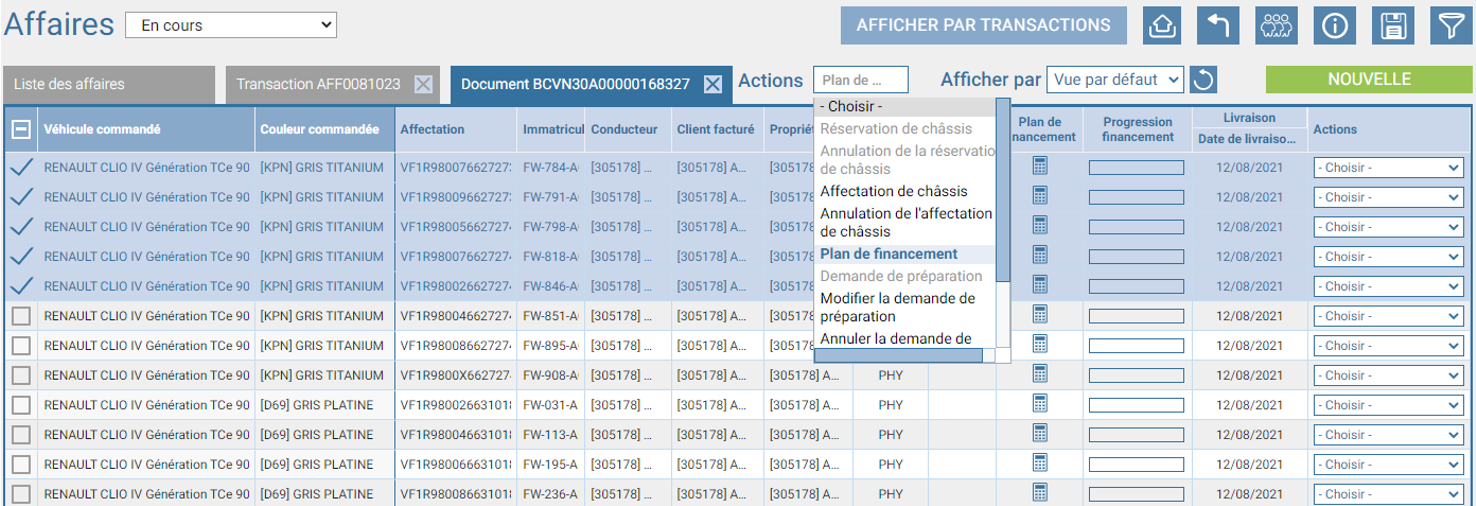Open financing calculator in FW-031-A row

[1040, 404]
